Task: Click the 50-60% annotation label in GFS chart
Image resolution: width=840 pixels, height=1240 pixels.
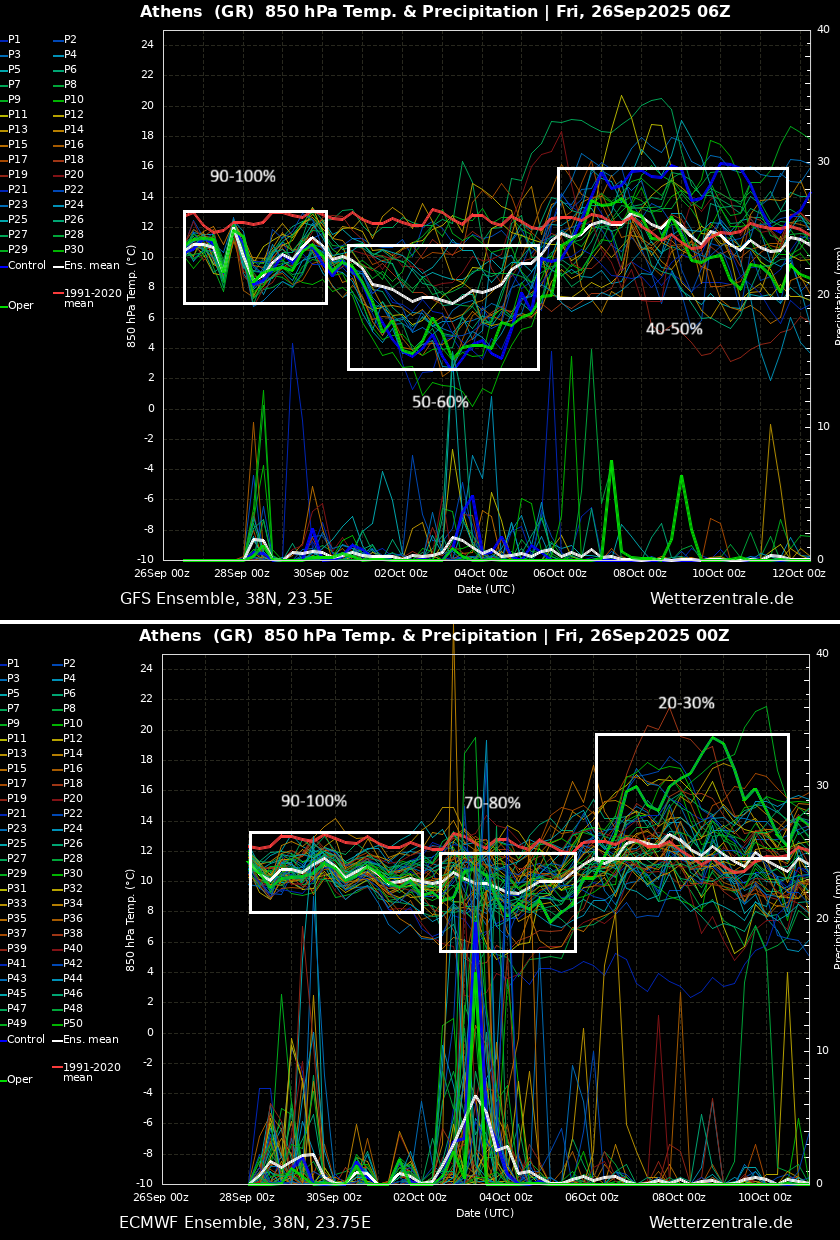Action: click(440, 402)
